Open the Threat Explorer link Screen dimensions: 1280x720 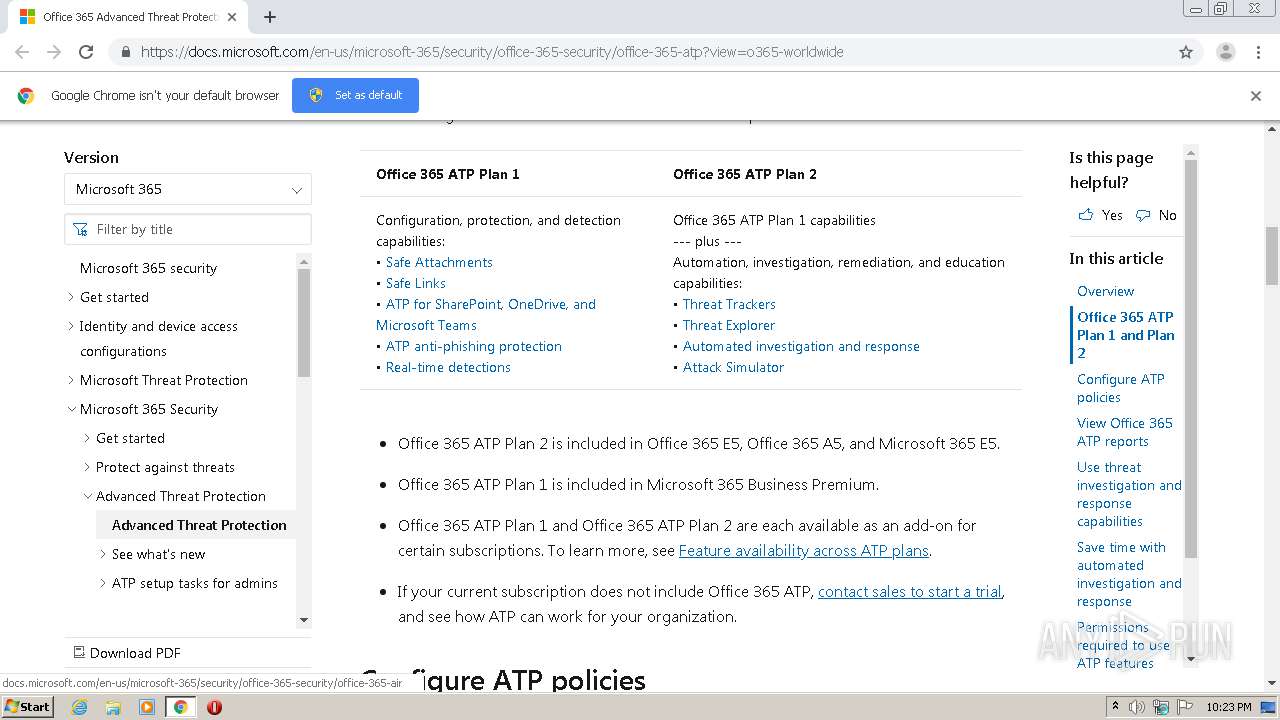[729, 325]
